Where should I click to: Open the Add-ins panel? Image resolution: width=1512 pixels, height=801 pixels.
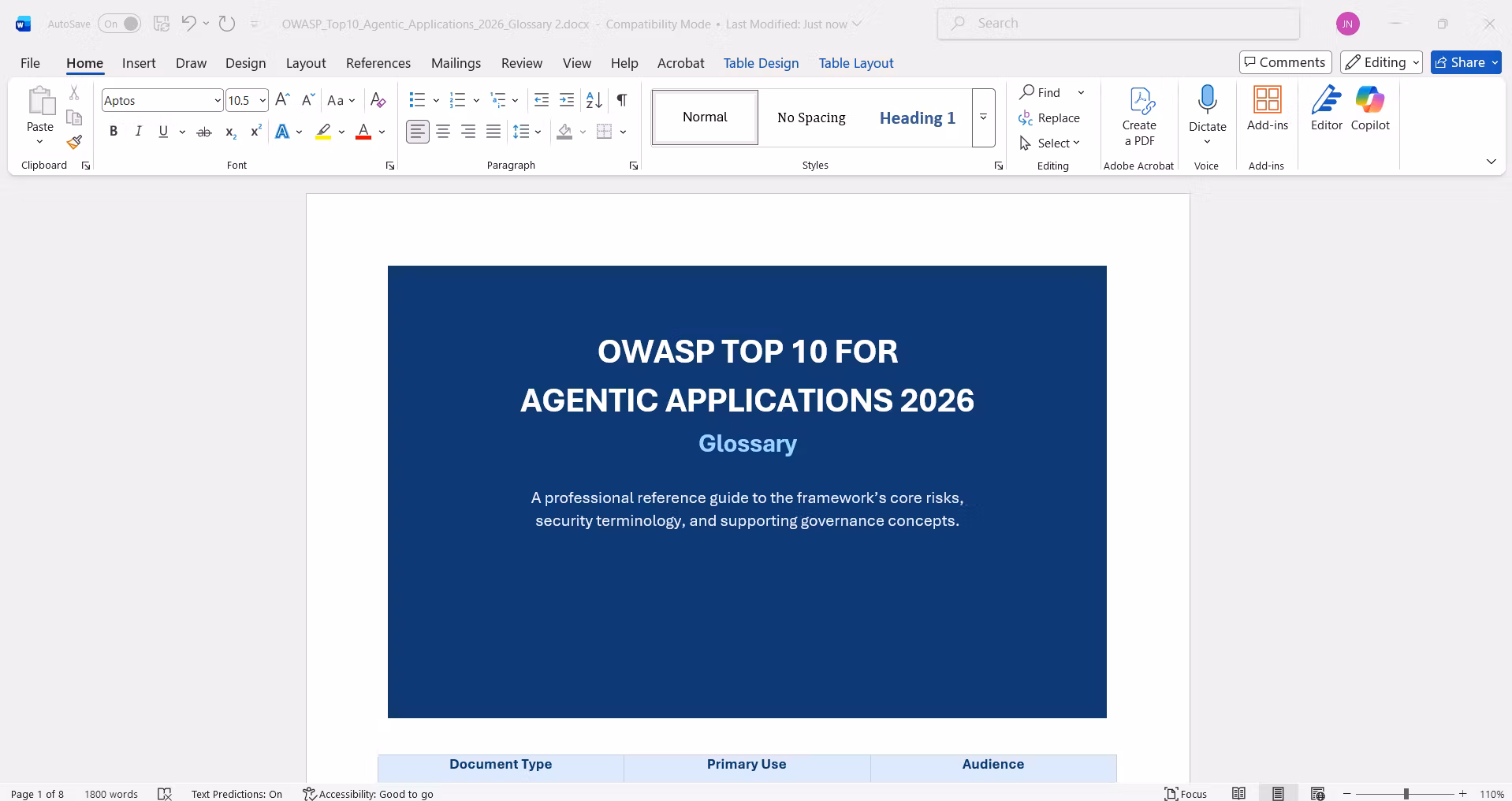(x=1268, y=109)
